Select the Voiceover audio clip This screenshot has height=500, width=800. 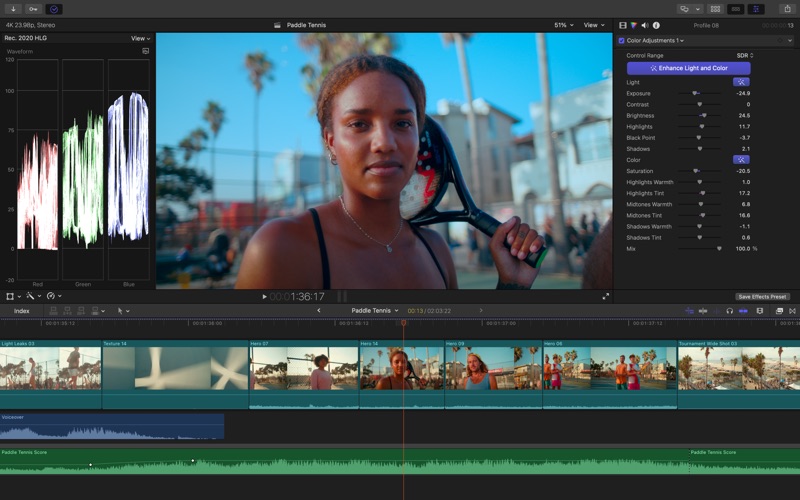pos(112,427)
